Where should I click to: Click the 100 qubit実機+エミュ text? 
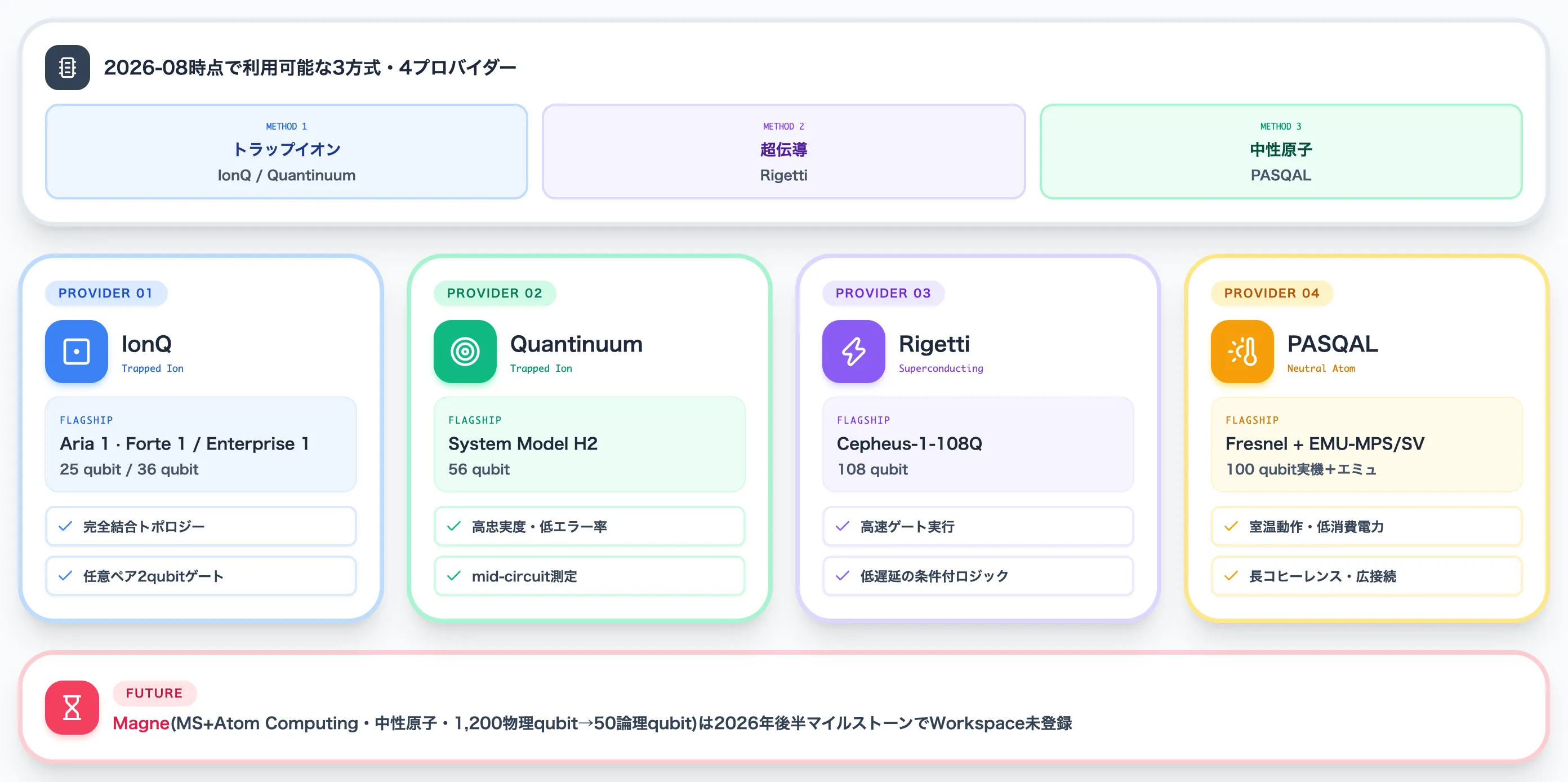tap(1302, 469)
